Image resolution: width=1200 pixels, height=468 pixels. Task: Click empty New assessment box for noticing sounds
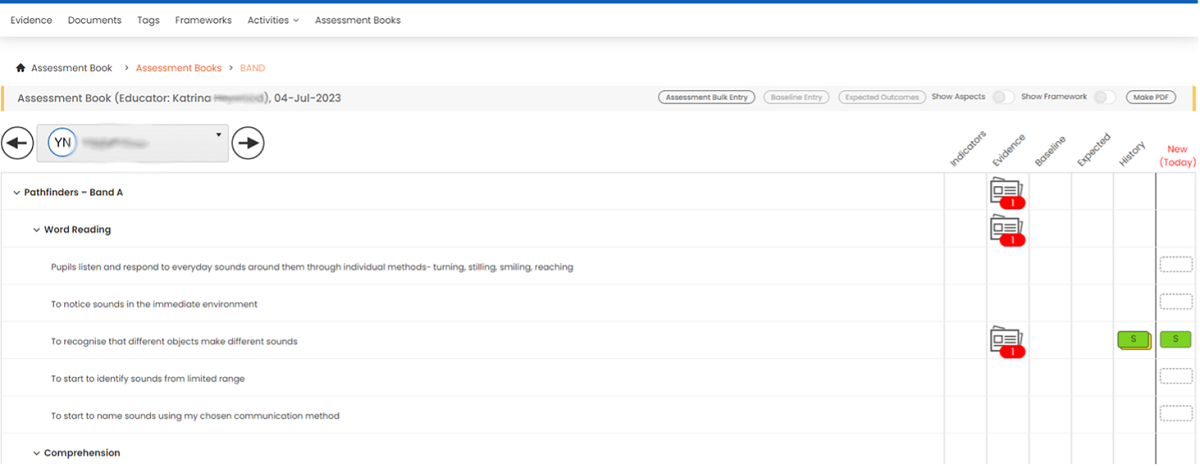(x=1176, y=303)
